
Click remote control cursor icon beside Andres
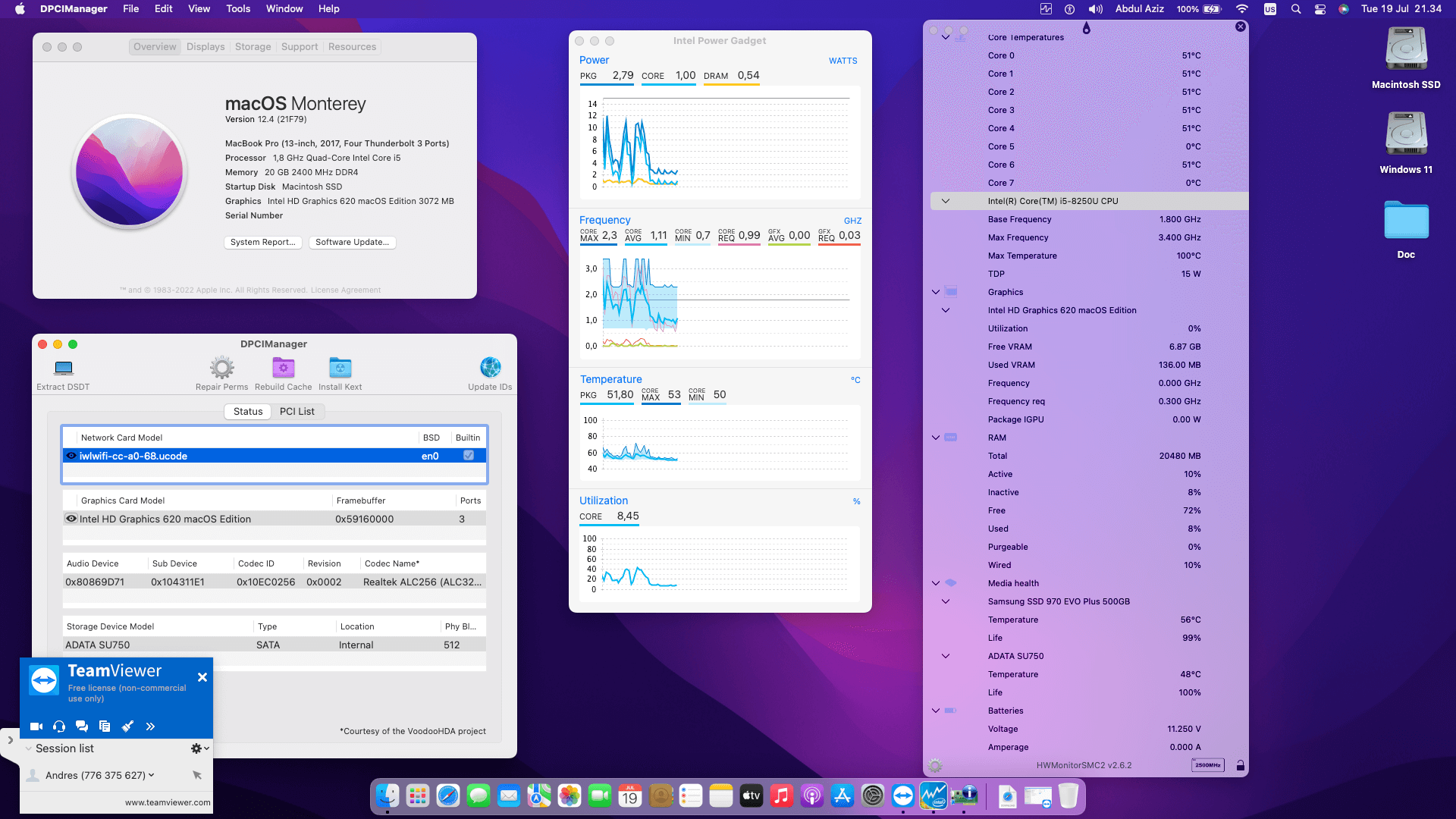click(197, 775)
